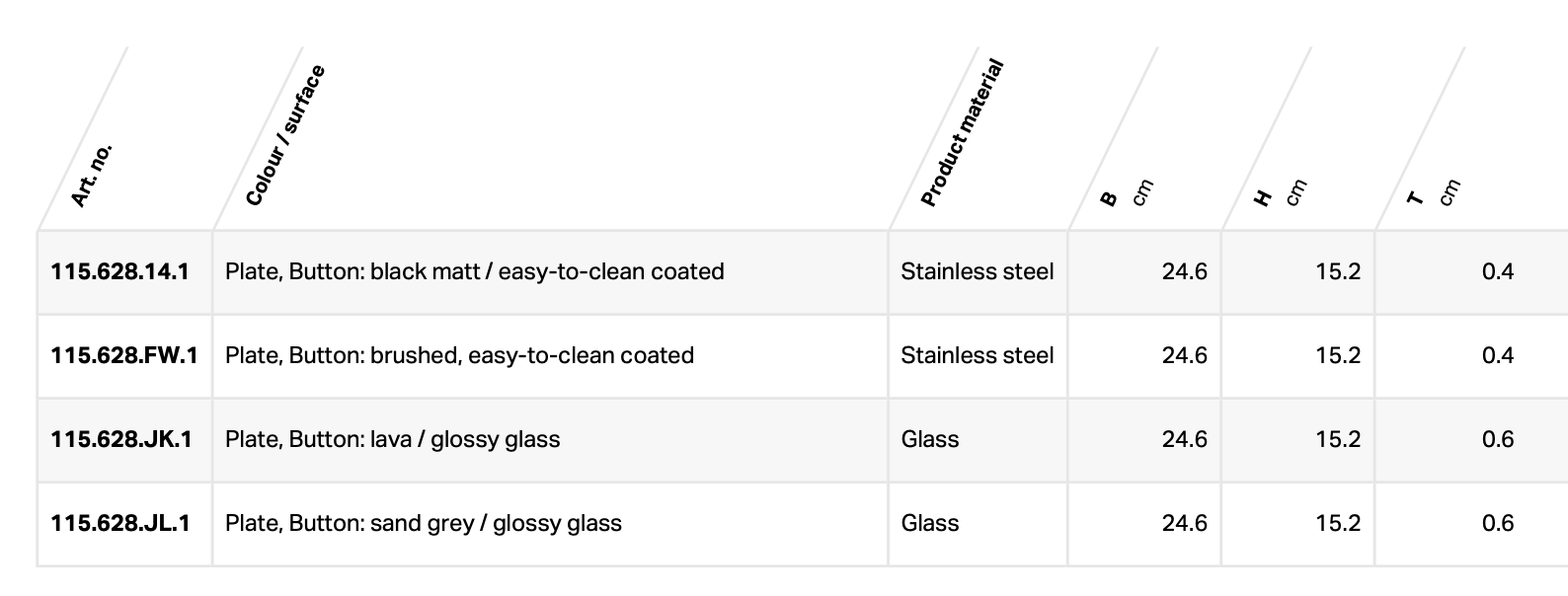The height and width of the screenshot is (596, 1568).
Task: Click the T cm column header
Action: pos(1431,192)
